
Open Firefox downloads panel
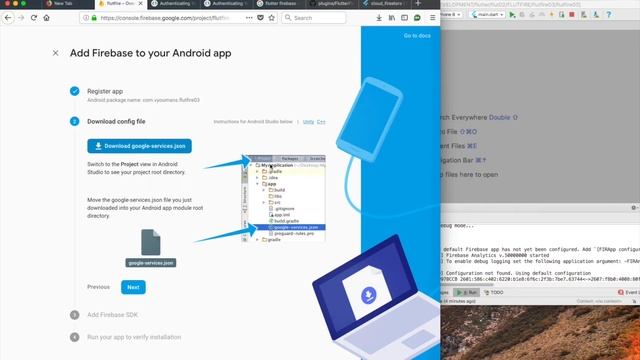(379, 18)
